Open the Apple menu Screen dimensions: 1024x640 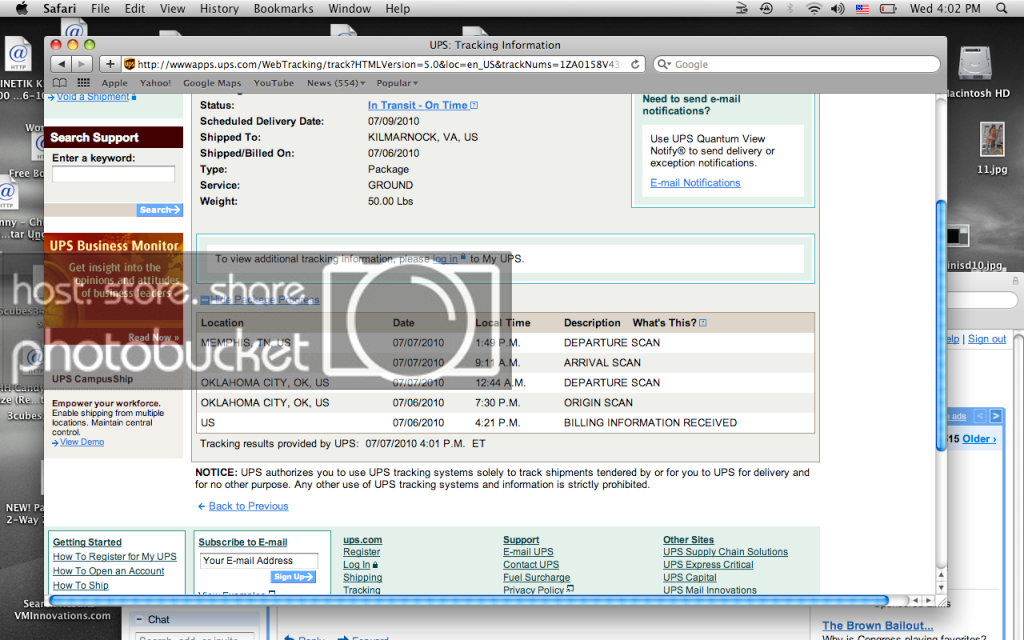[22, 8]
